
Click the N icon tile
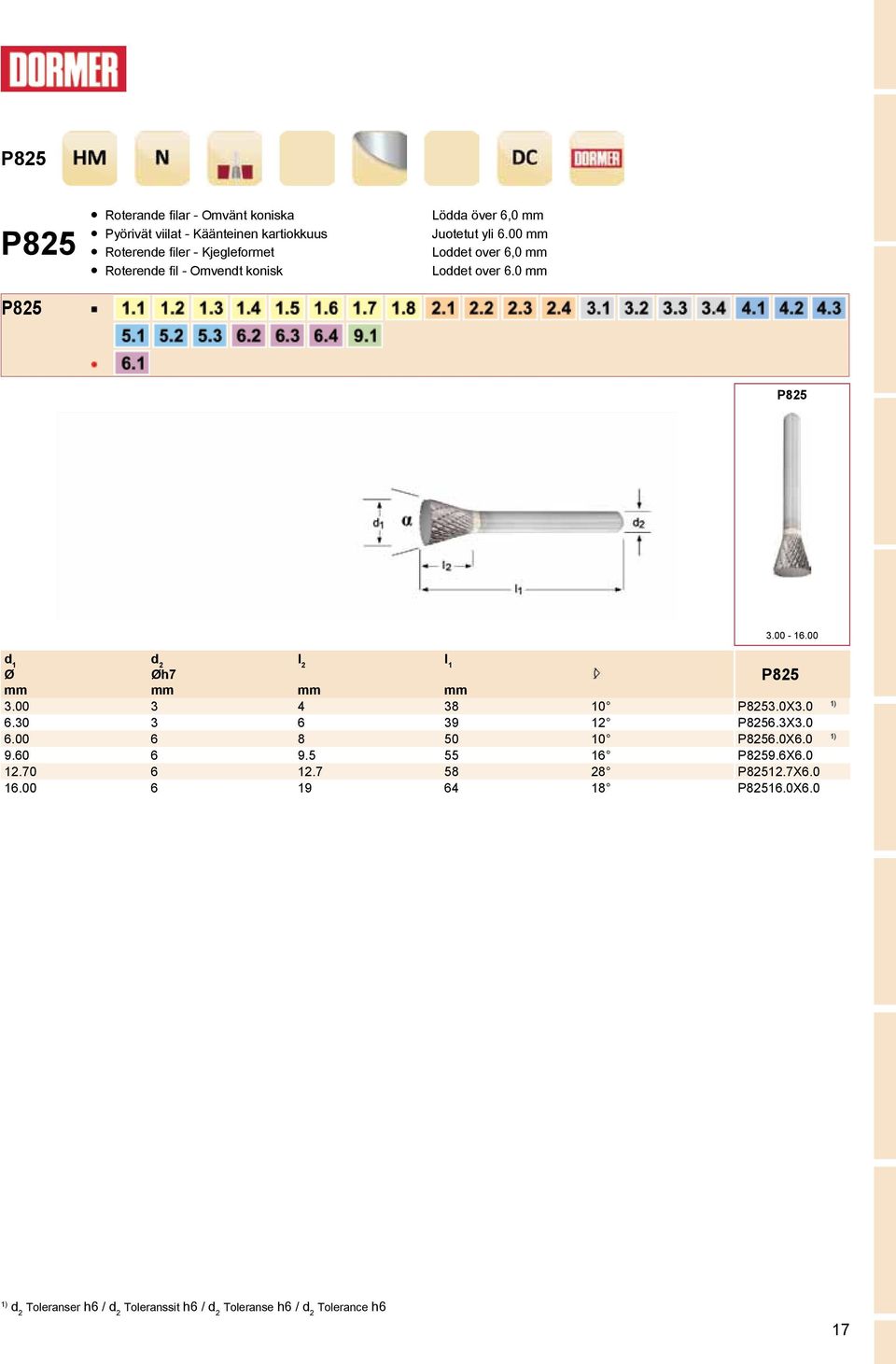(162, 158)
